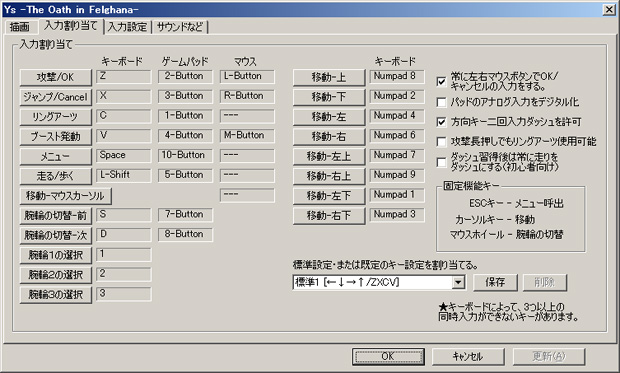The height and width of the screenshot is (373, 620).
Task: Click the 保存 button
Action: pos(495,282)
